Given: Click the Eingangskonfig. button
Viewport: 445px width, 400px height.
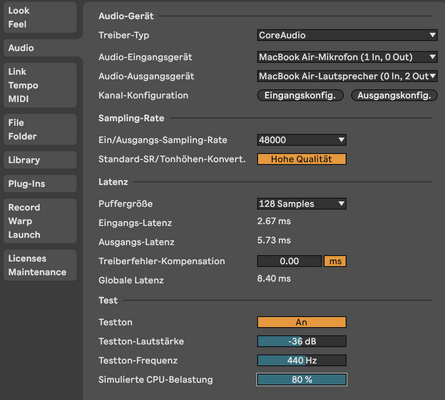Looking at the screenshot, I should (x=300, y=95).
